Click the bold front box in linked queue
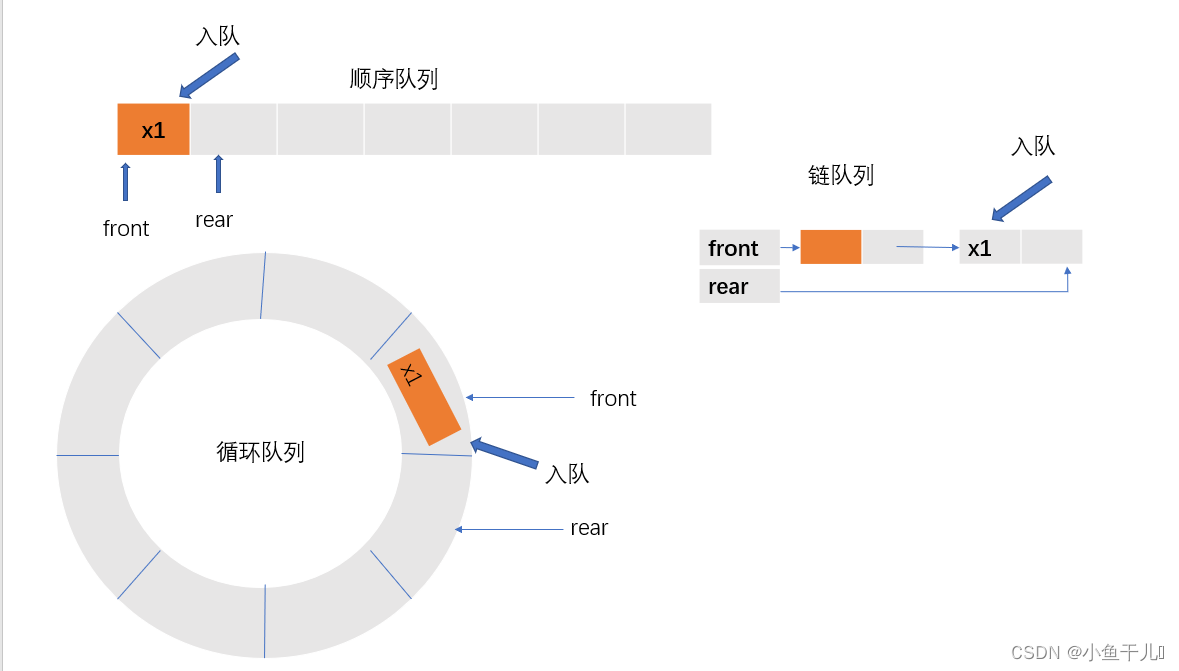The height and width of the screenshot is (671, 1179). 739,248
